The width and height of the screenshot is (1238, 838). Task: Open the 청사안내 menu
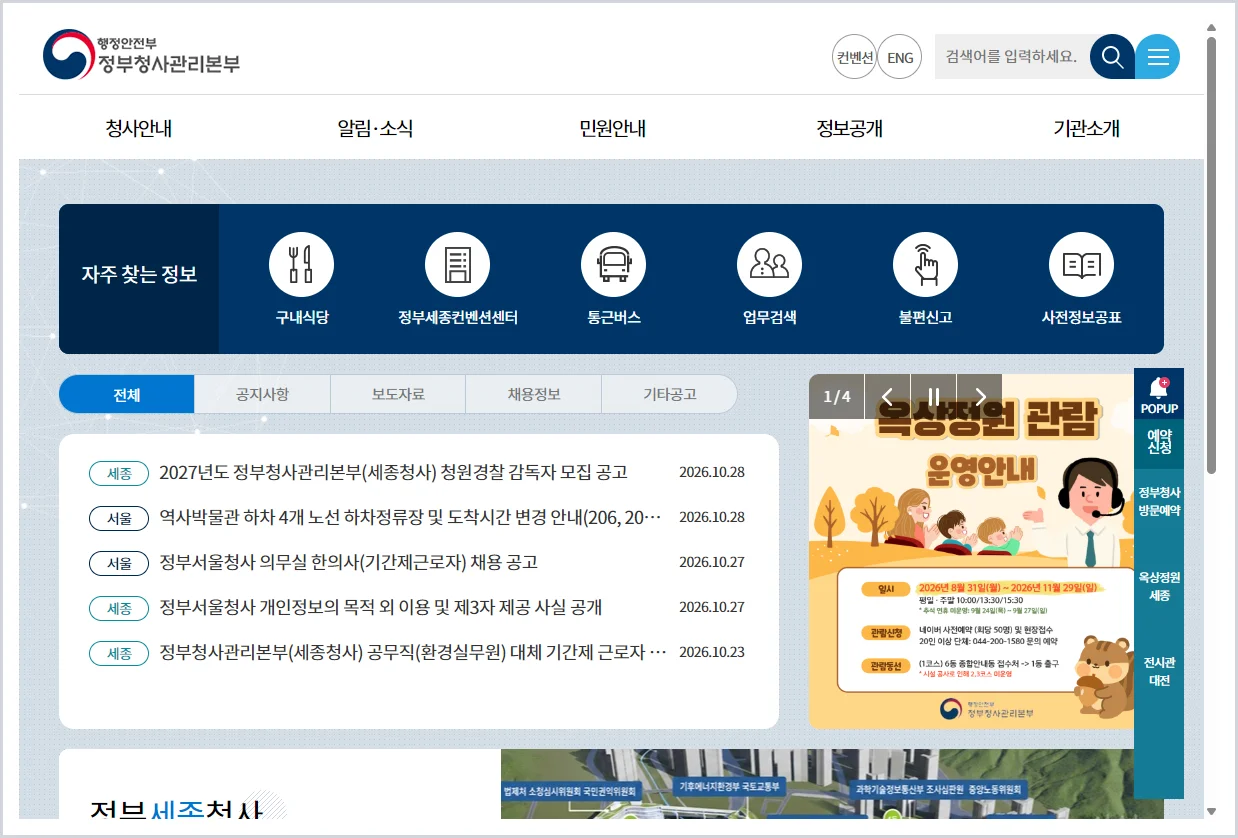click(139, 128)
